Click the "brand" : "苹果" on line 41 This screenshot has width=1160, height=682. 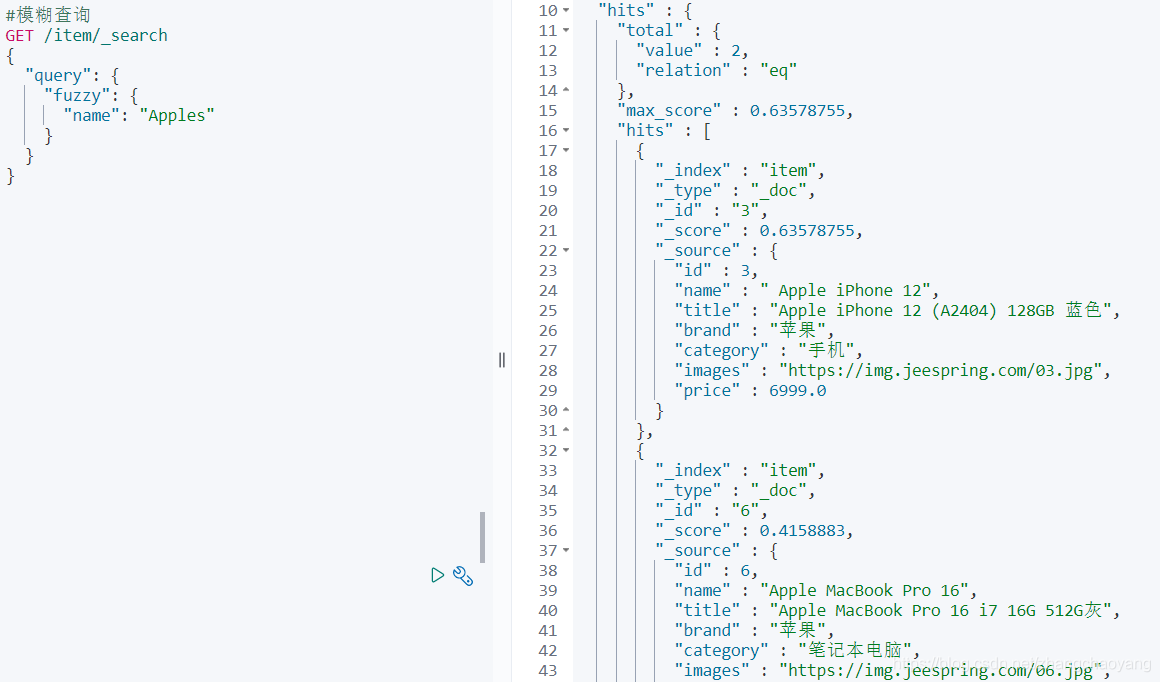click(x=754, y=631)
